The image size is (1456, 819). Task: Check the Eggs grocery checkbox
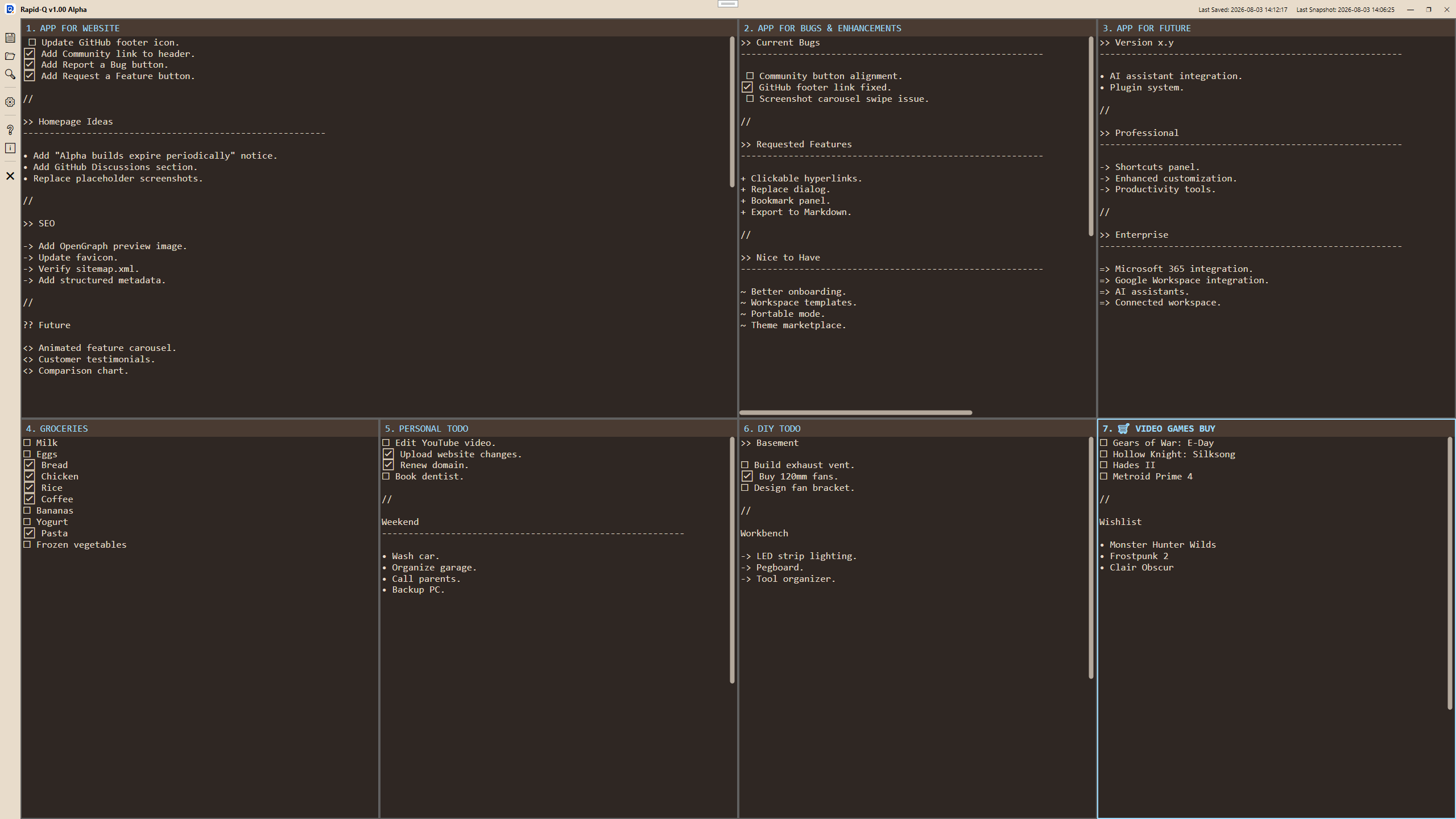(27, 454)
